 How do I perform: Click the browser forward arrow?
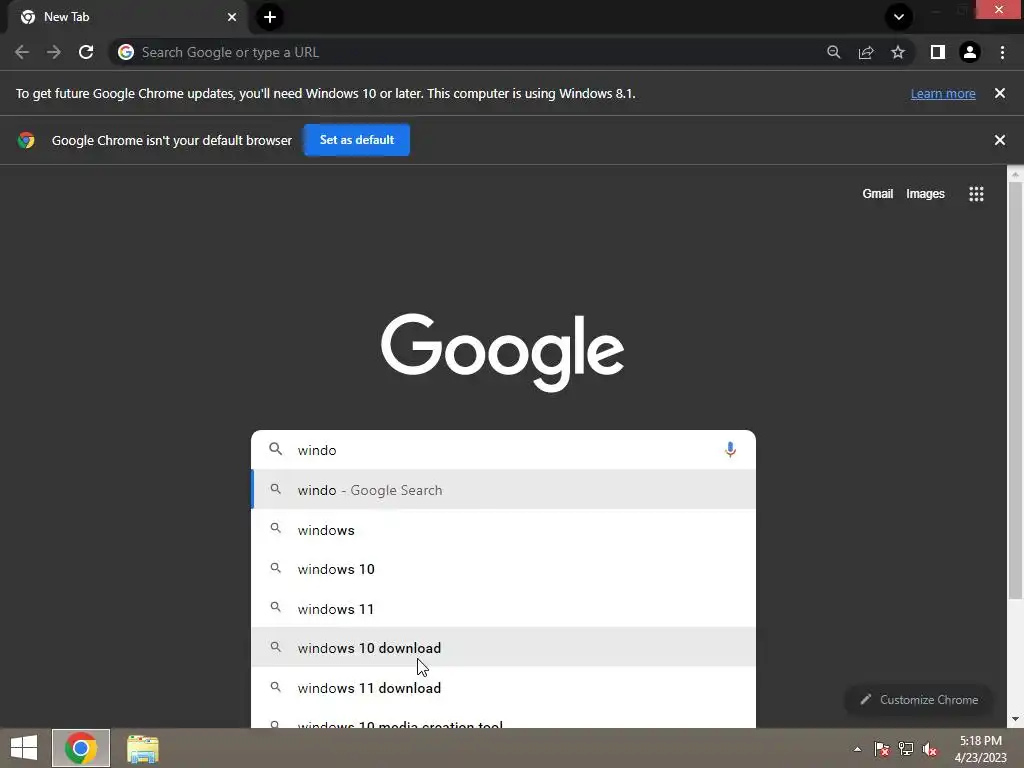54,52
